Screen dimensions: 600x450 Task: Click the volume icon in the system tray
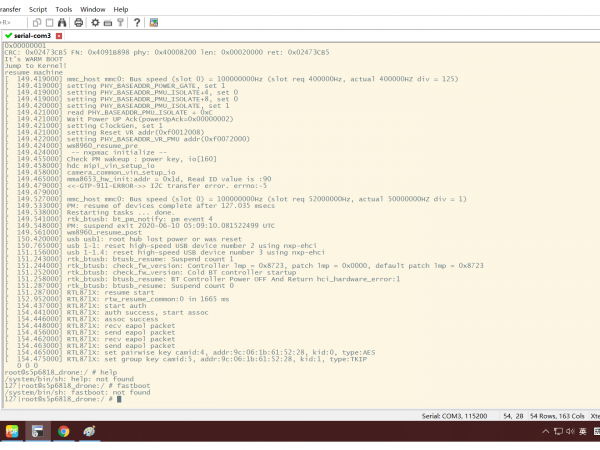[x=570, y=432]
